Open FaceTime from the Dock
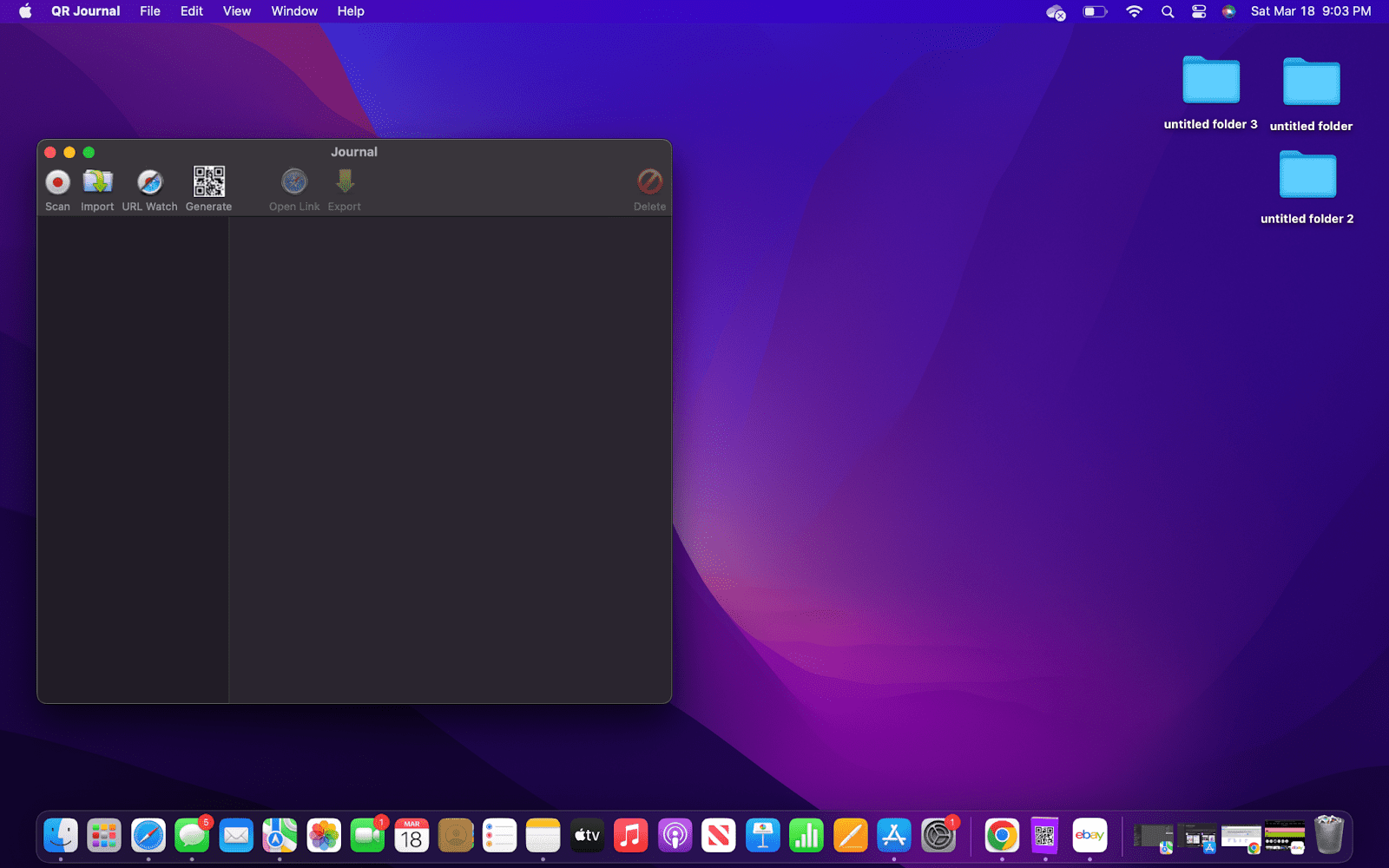Image resolution: width=1389 pixels, height=868 pixels. (368, 836)
